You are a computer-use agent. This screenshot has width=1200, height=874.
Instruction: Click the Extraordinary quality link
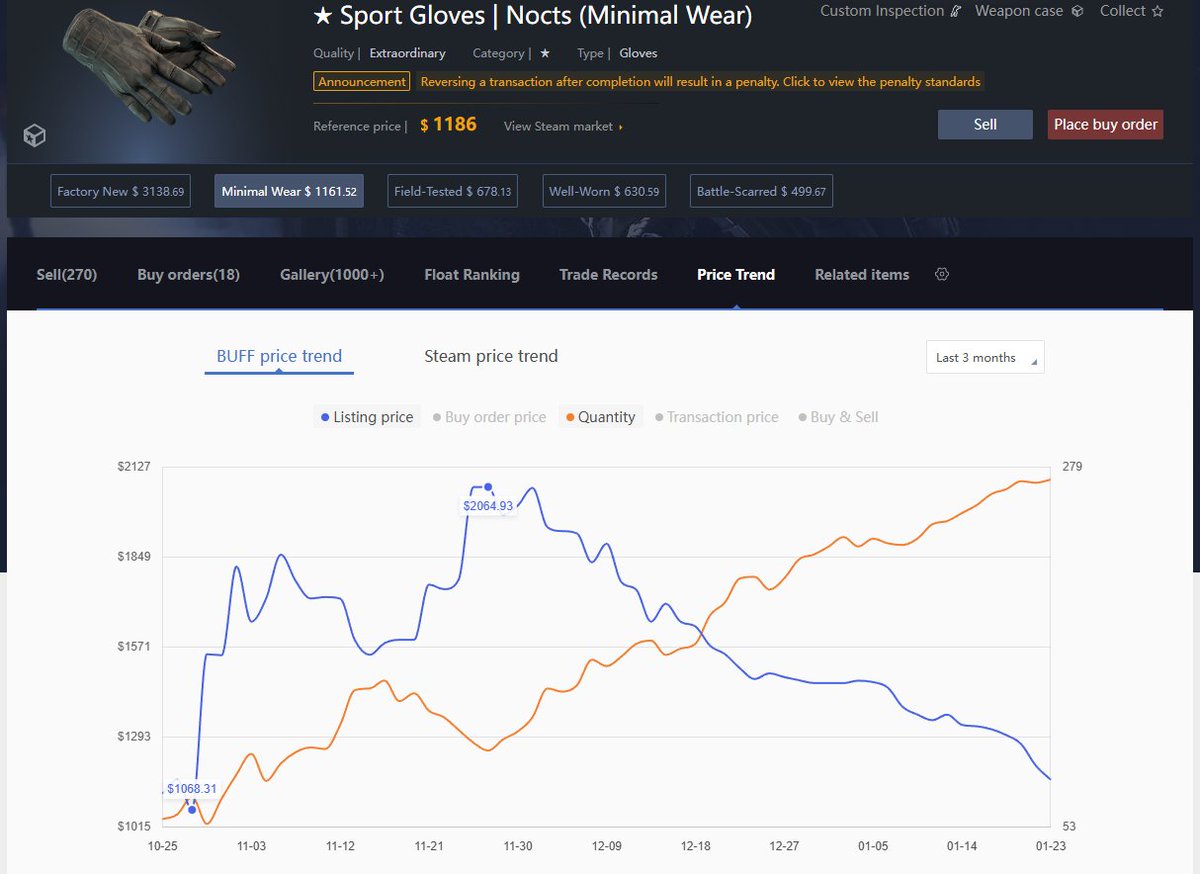click(x=408, y=53)
